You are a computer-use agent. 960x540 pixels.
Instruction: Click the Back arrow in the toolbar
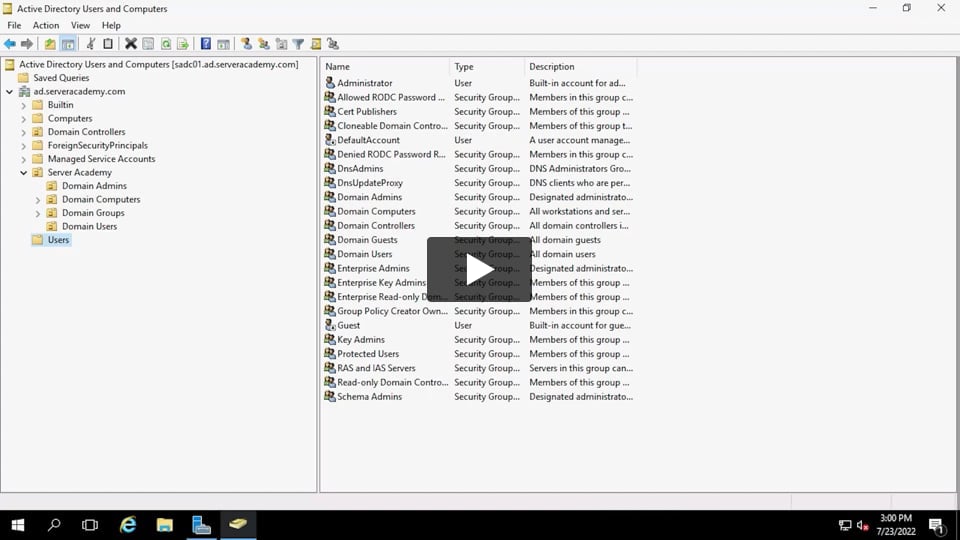(10, 44)
